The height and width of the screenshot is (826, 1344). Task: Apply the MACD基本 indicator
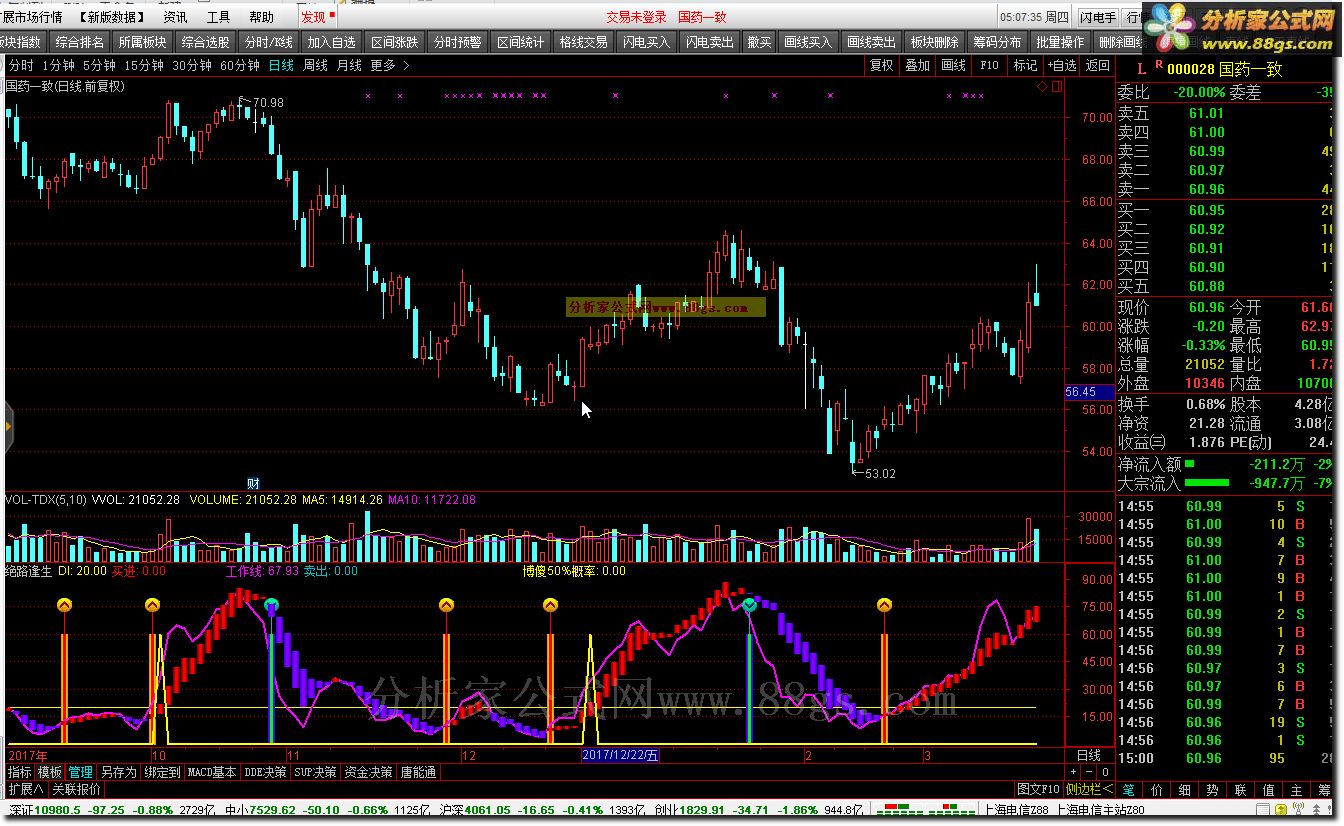(212, 772)
